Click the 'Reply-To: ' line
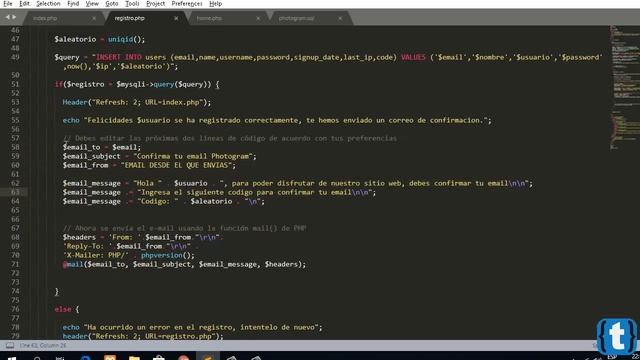Image resolution: width=640 pixels, height=360 pixels. 131,246
